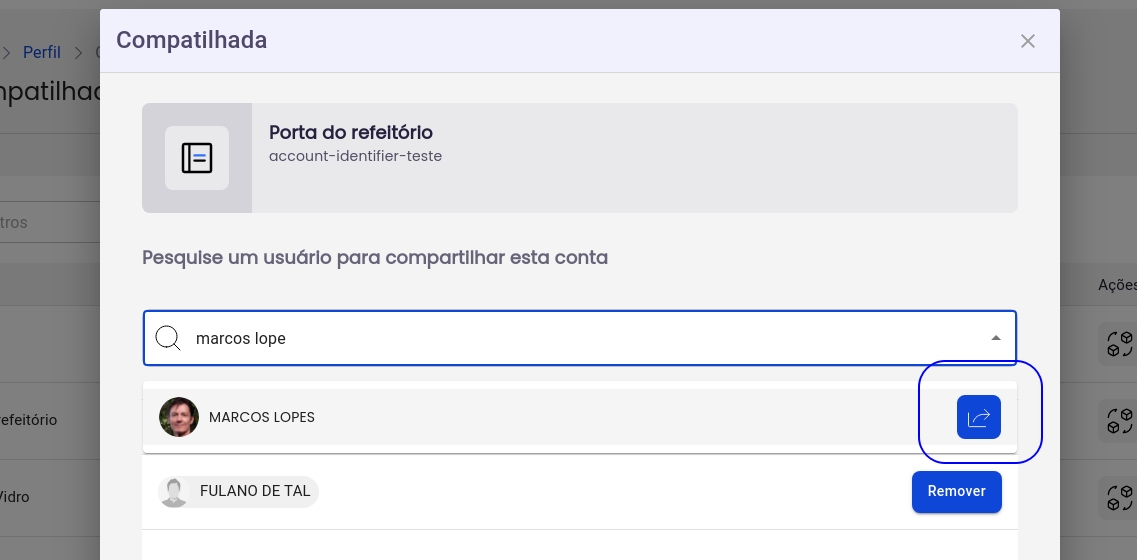
Task: Click the Porta do refeitório account icon
Action: click(x=197, y=158)
